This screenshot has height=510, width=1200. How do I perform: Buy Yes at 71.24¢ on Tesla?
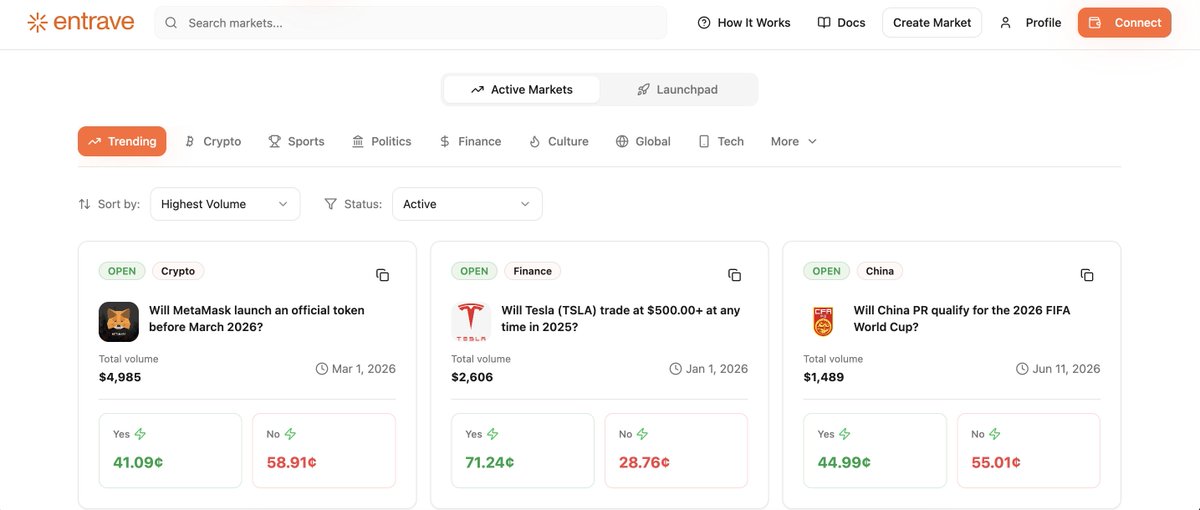tap(523, 450)
